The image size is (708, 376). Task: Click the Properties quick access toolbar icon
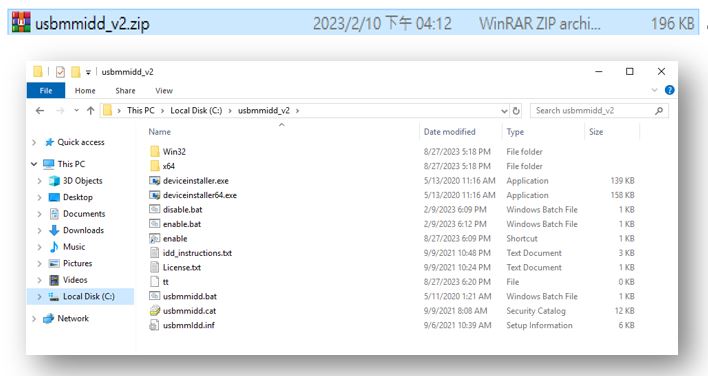click(60, 72)
